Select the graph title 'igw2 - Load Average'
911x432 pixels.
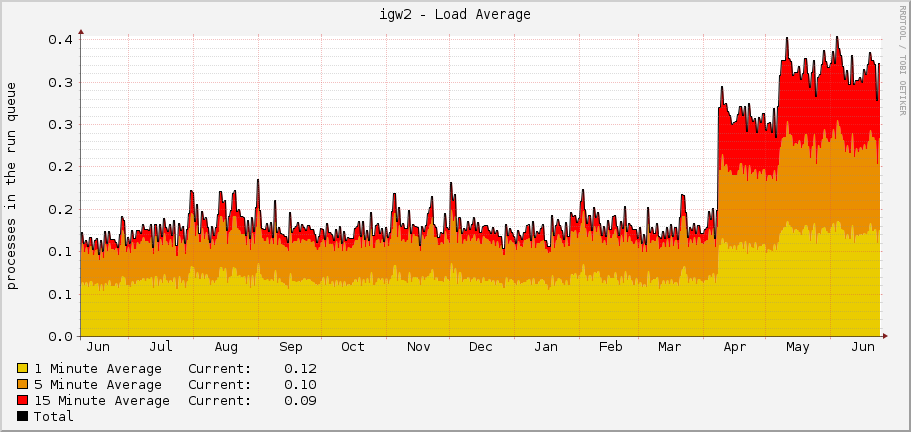click(455, 15)
